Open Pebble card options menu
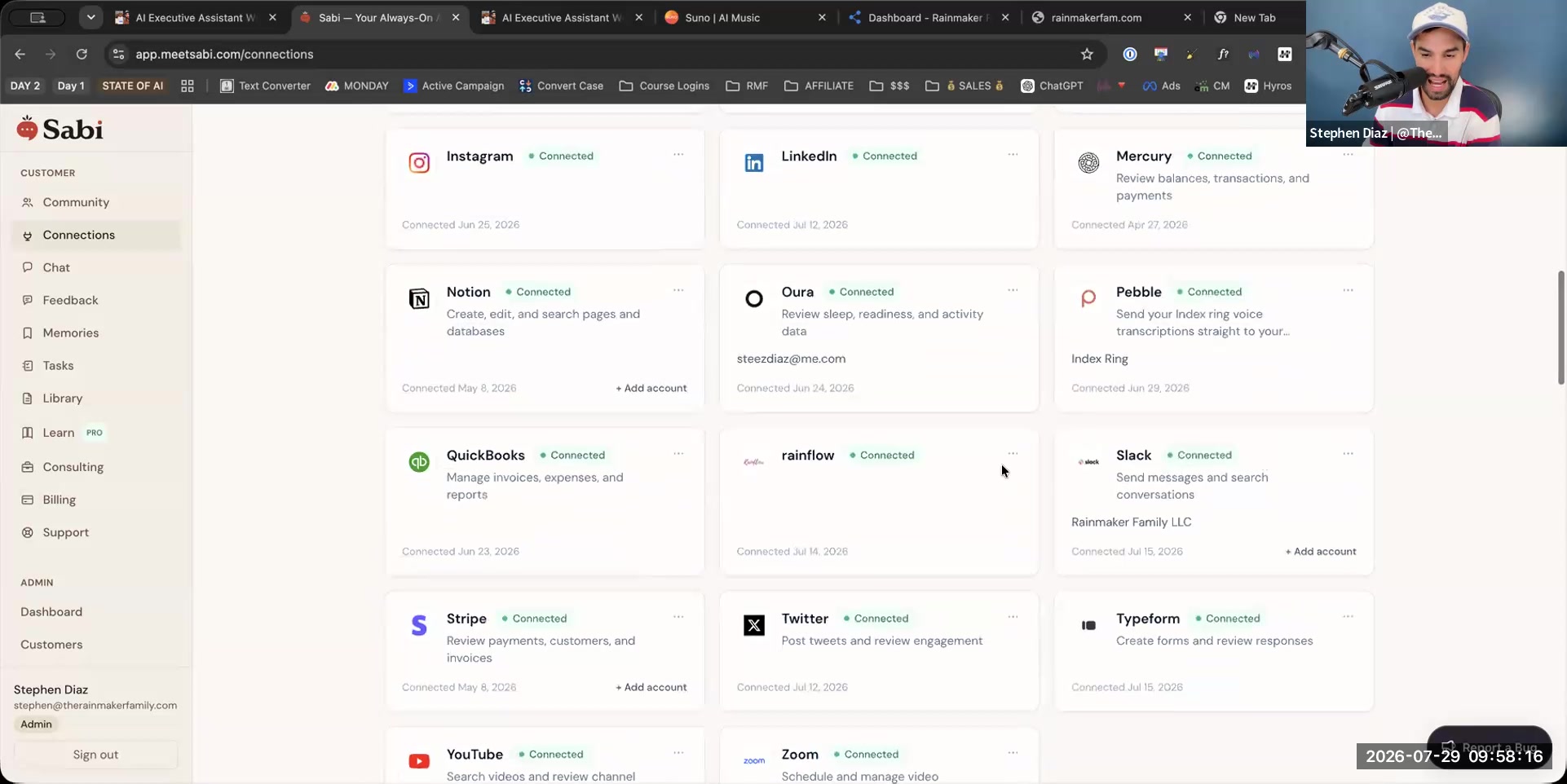Screen dimensions: 1567x784 tap(1348, 291)
